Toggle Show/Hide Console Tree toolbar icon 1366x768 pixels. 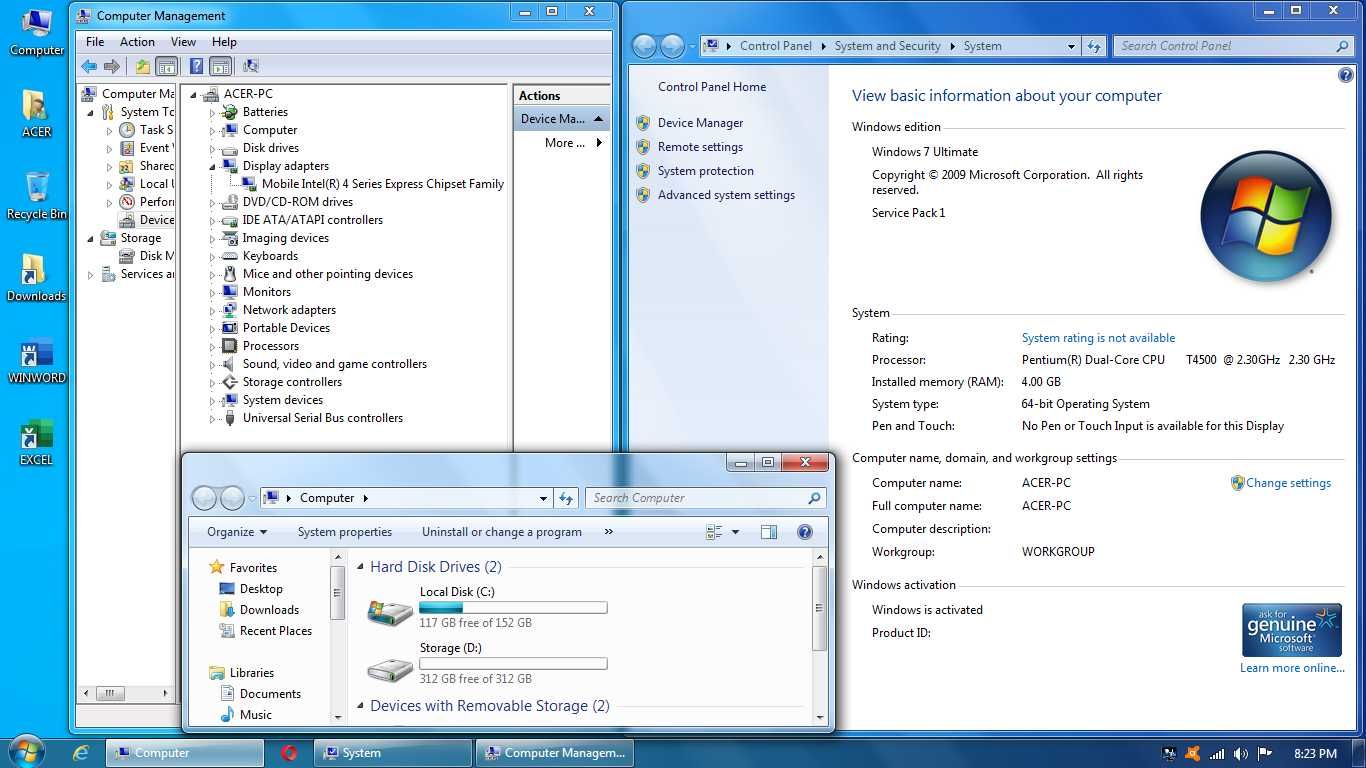point(167,66)
